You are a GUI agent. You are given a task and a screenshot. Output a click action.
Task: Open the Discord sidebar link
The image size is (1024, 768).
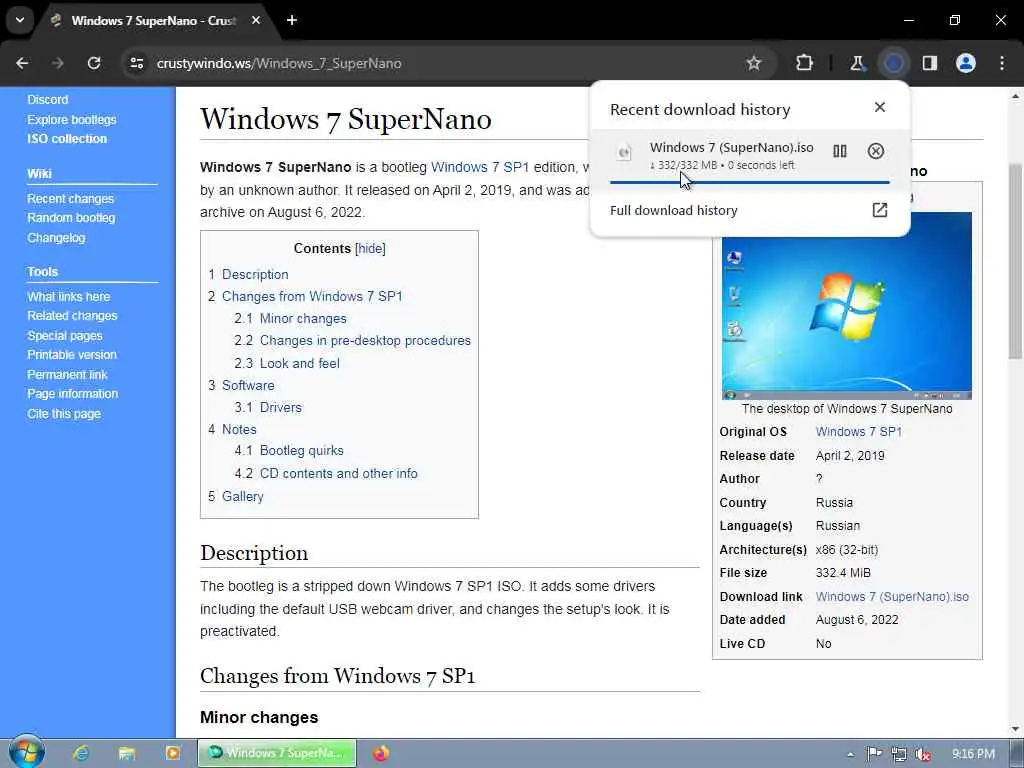coord(48,99)
